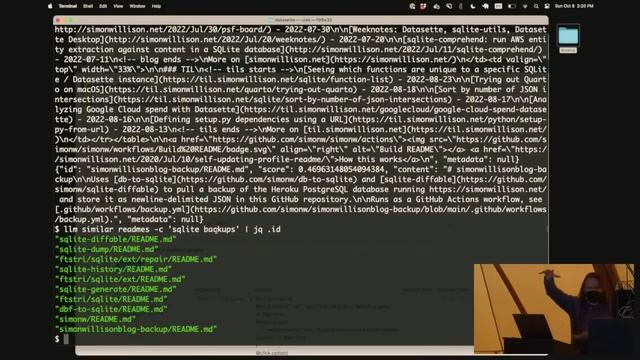Open the Shell menu
Screen dimensions: 640x360
pos(88,6)
